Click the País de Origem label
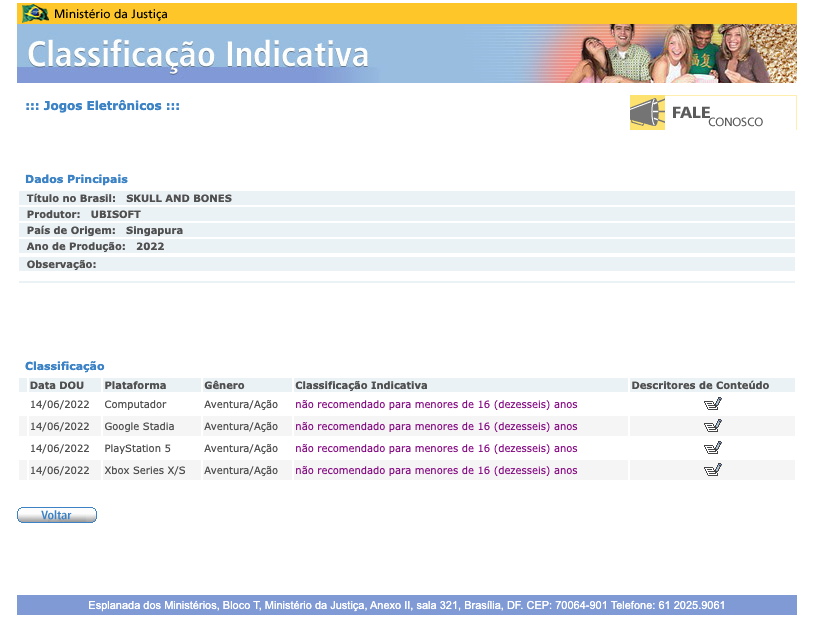Image resolution: width=815 pixels, height=623 pixels. pos(71,231)
